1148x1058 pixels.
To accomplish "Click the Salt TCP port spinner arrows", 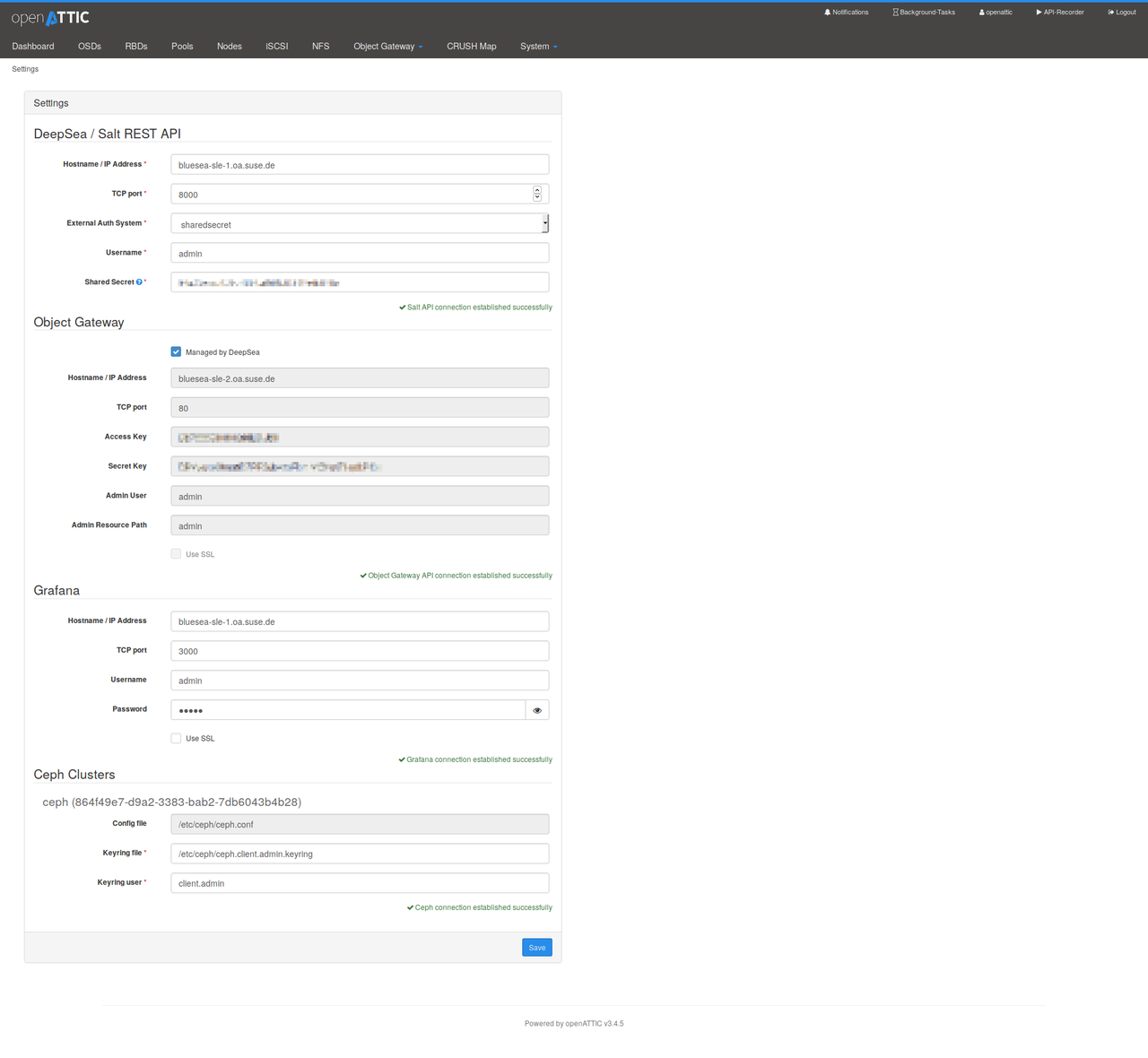I will click(x=537, y=194).
